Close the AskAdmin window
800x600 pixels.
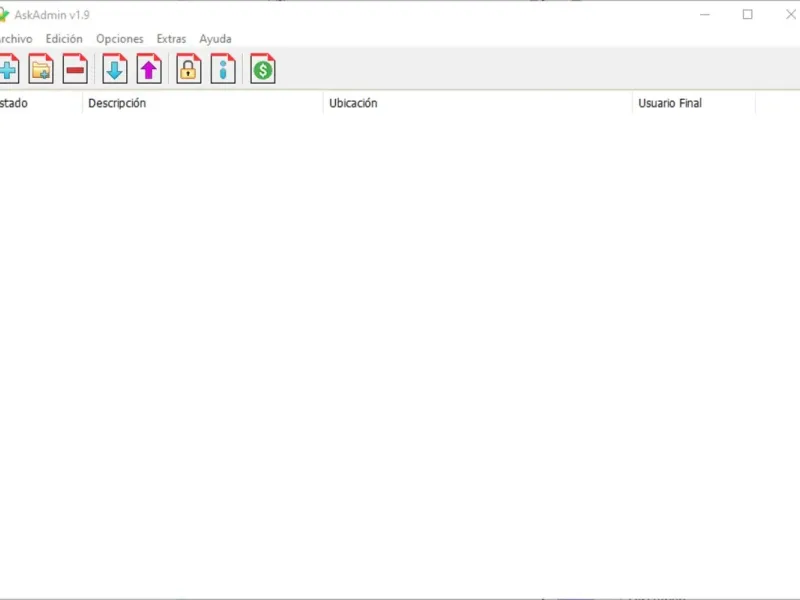click(x=790, y=15)
